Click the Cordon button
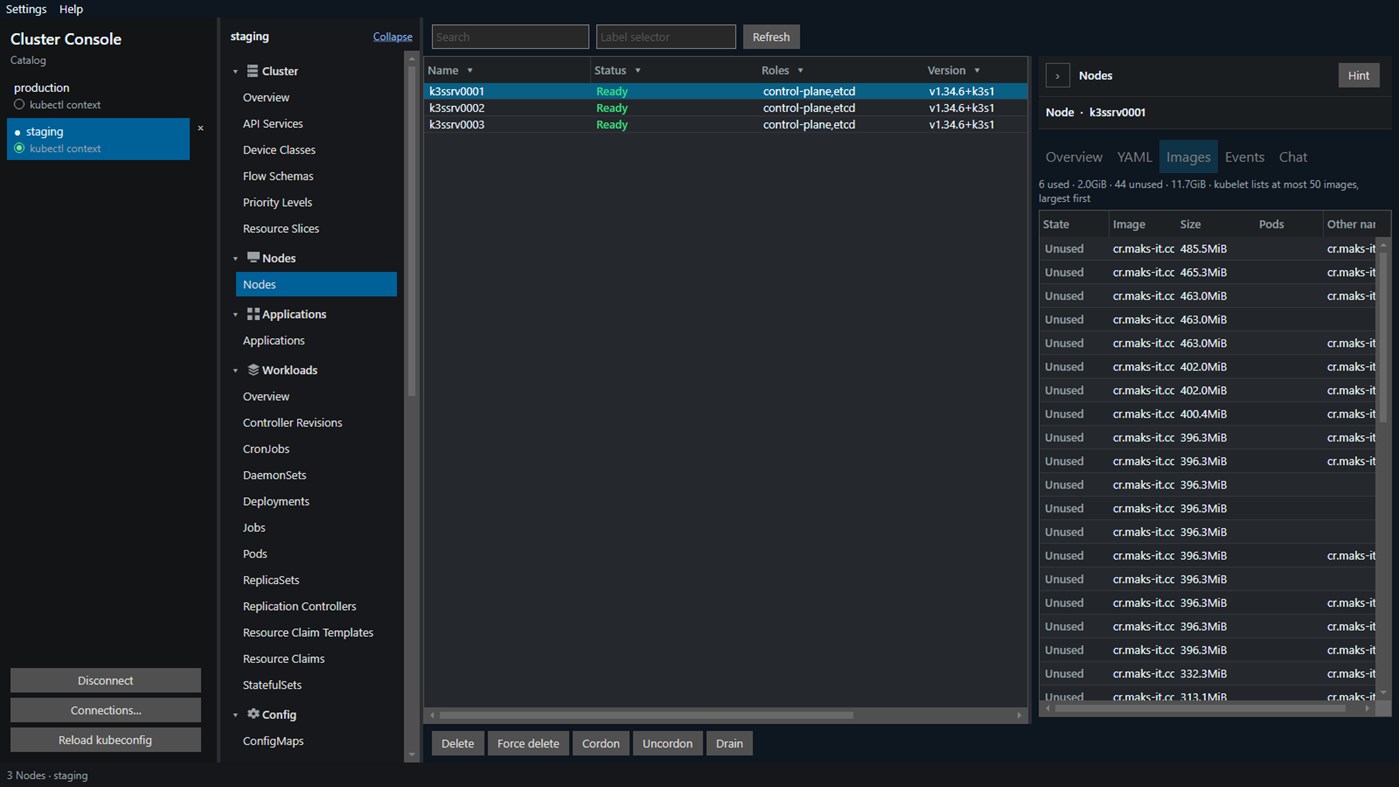The image size is (1399, 787). click(x=601, y=743)
